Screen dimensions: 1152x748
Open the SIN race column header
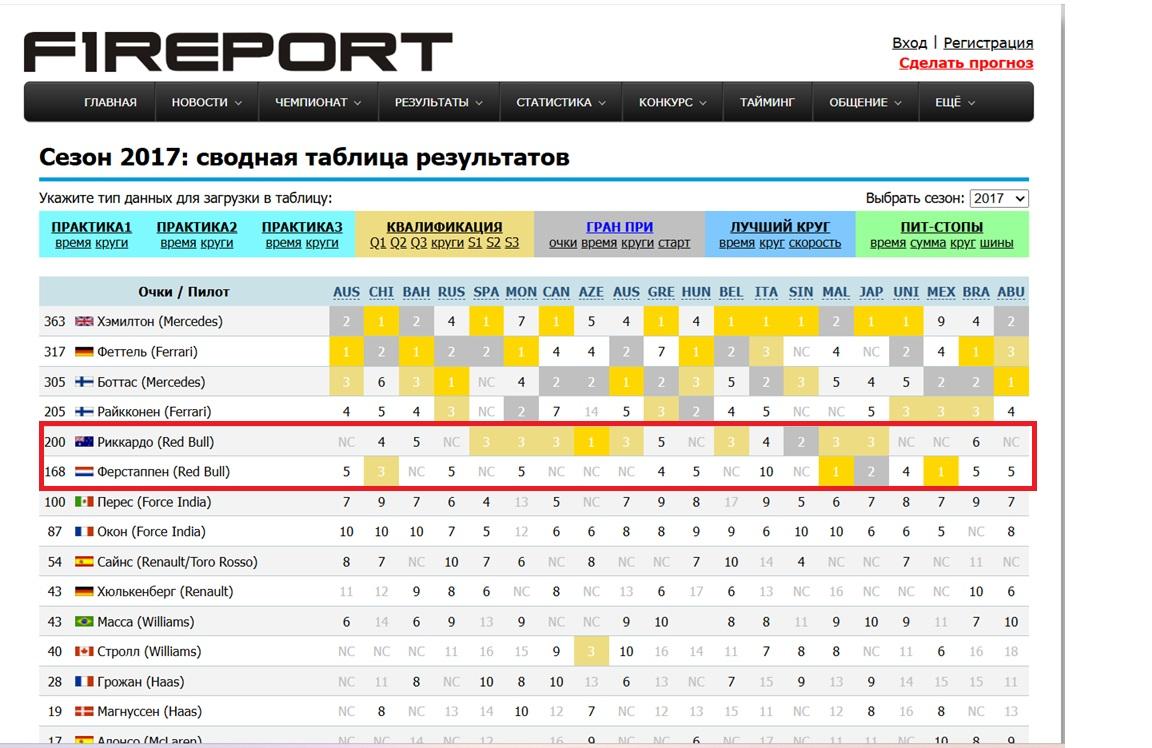coord(801,292)
